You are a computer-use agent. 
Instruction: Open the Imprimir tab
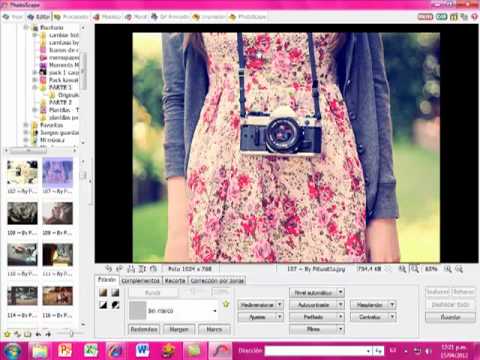click(x=209, y=17)
